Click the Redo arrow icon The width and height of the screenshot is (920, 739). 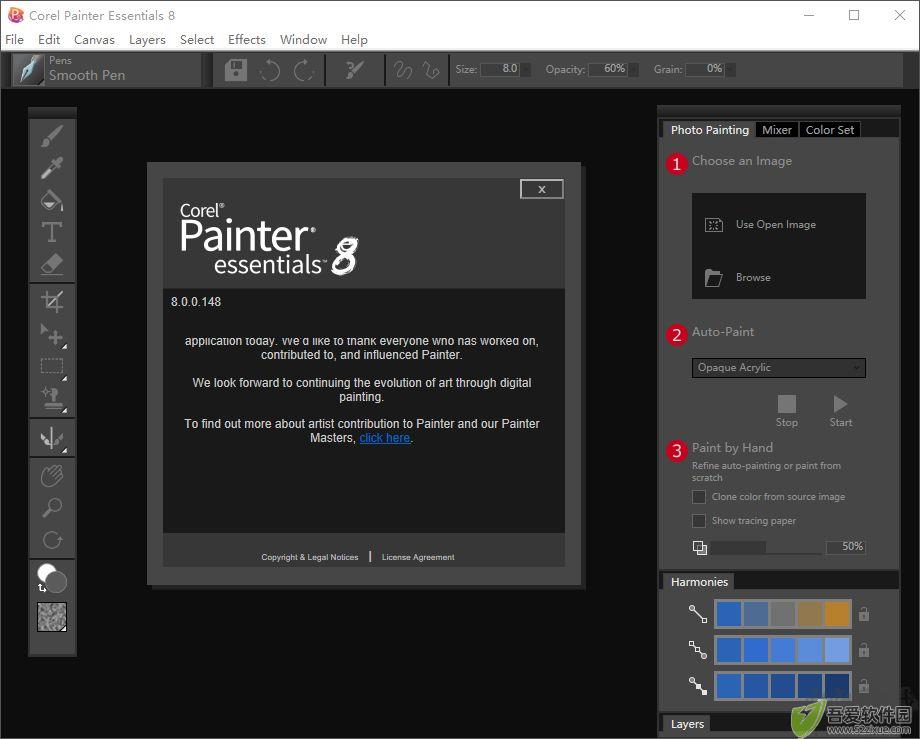click(x=304, y=70)
